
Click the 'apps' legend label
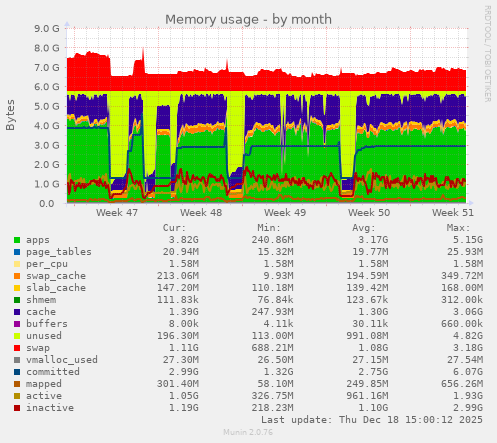(x=38, y=240)
